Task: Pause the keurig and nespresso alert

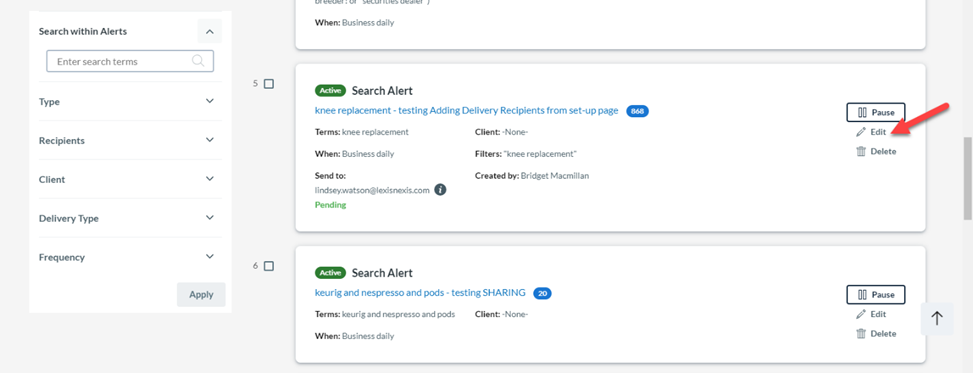Action: click(876, 295)
